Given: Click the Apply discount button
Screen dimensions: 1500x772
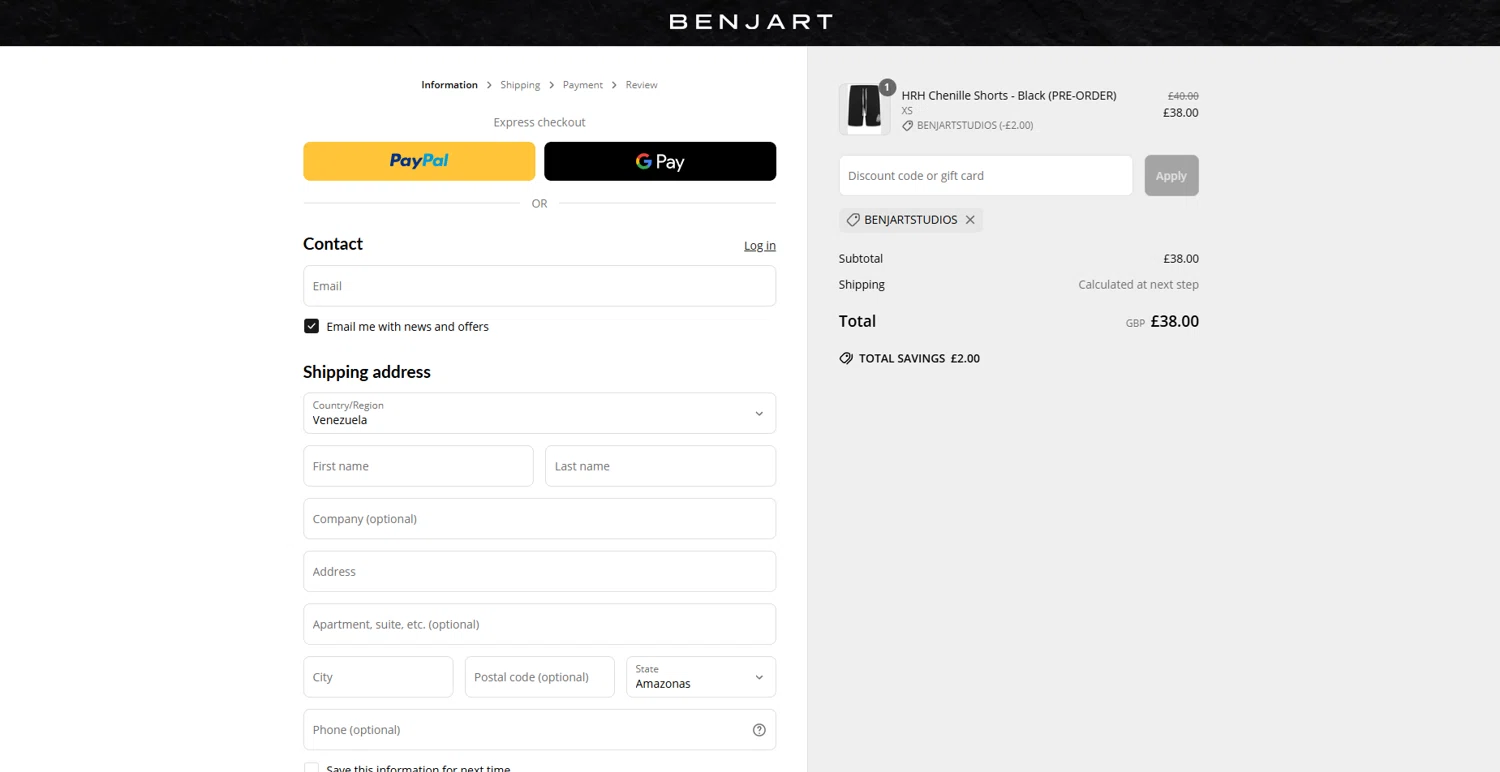Looking at the screenshot, I should (x=1171, y=175).
